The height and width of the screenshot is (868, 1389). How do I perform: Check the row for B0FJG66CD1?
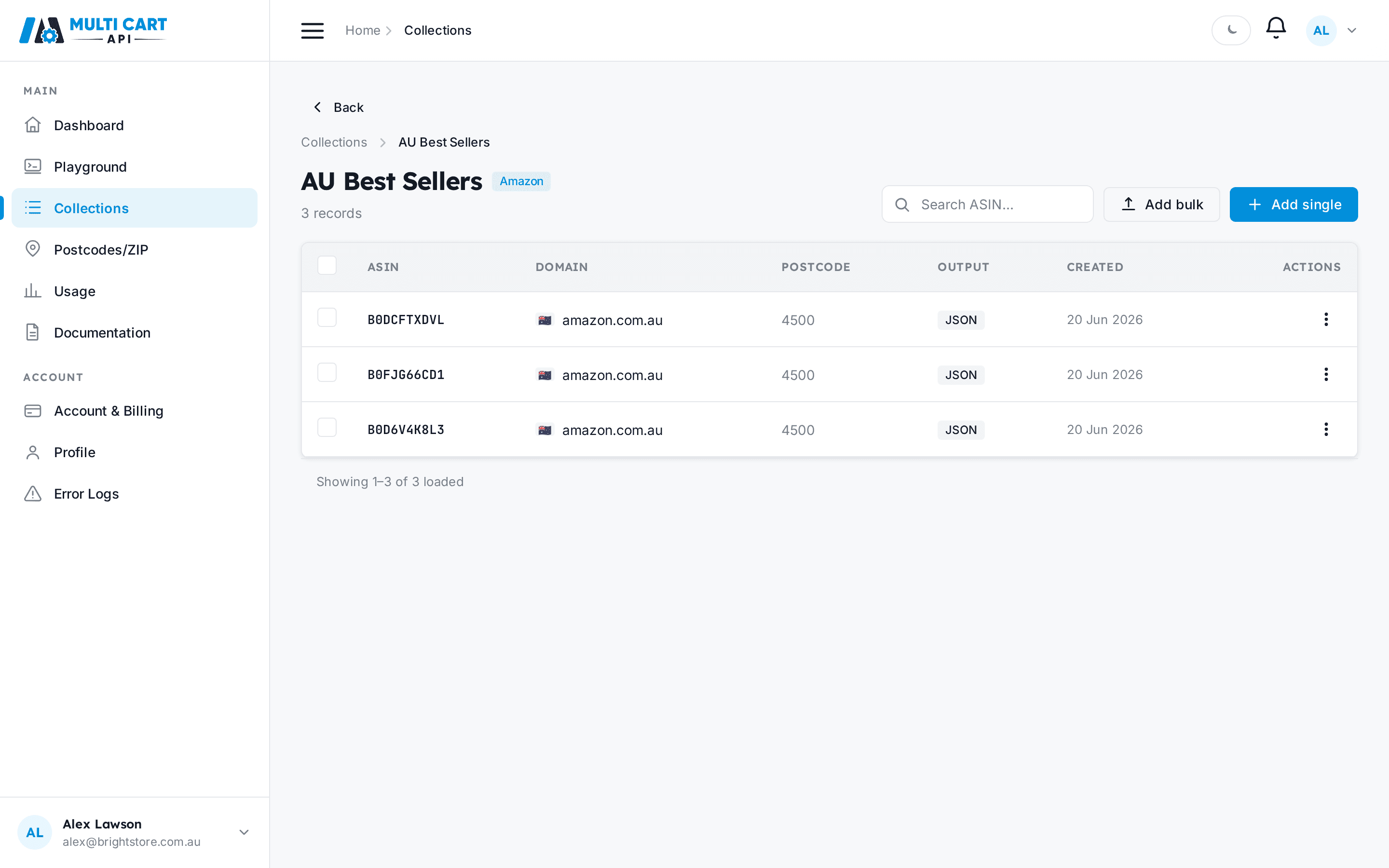point(327,373)
